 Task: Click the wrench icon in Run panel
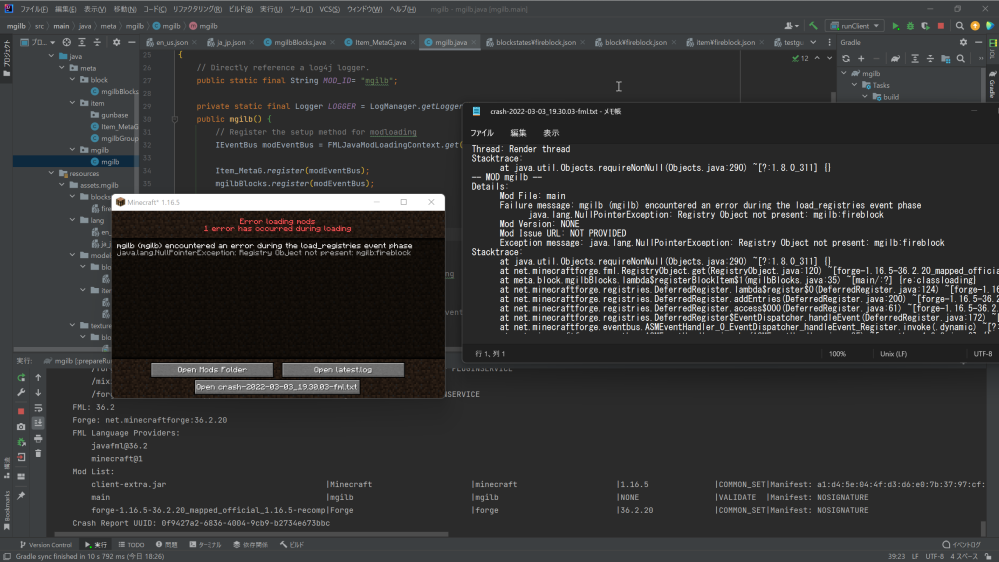tap(21, 393)
